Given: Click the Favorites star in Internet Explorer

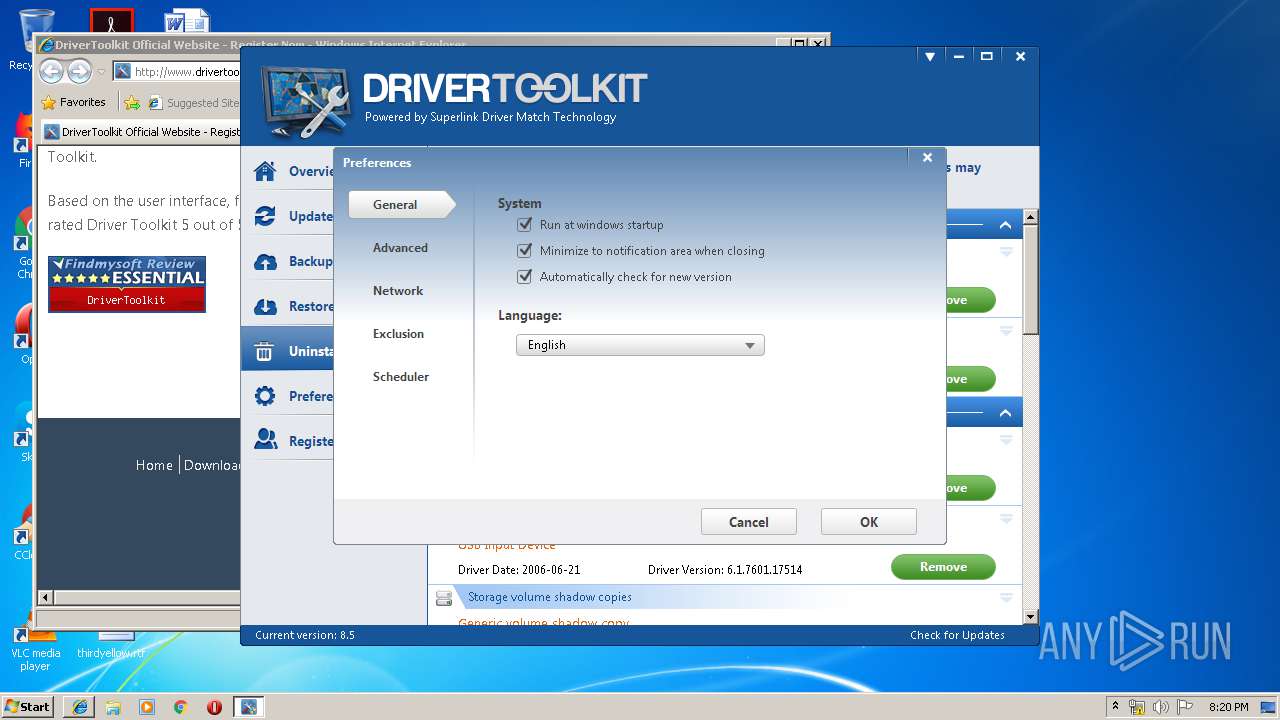Looking at the screenshot, I should tap(48, 102).
